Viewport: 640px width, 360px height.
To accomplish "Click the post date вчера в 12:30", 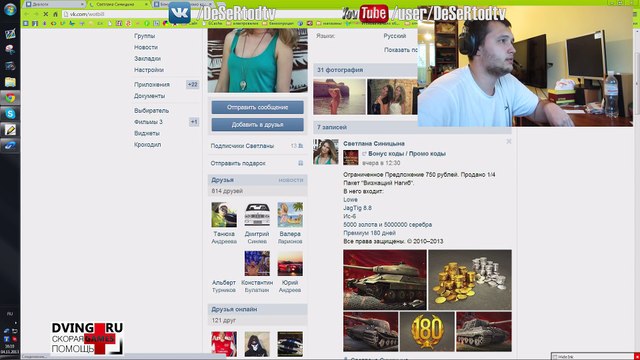I will [381, 163].
